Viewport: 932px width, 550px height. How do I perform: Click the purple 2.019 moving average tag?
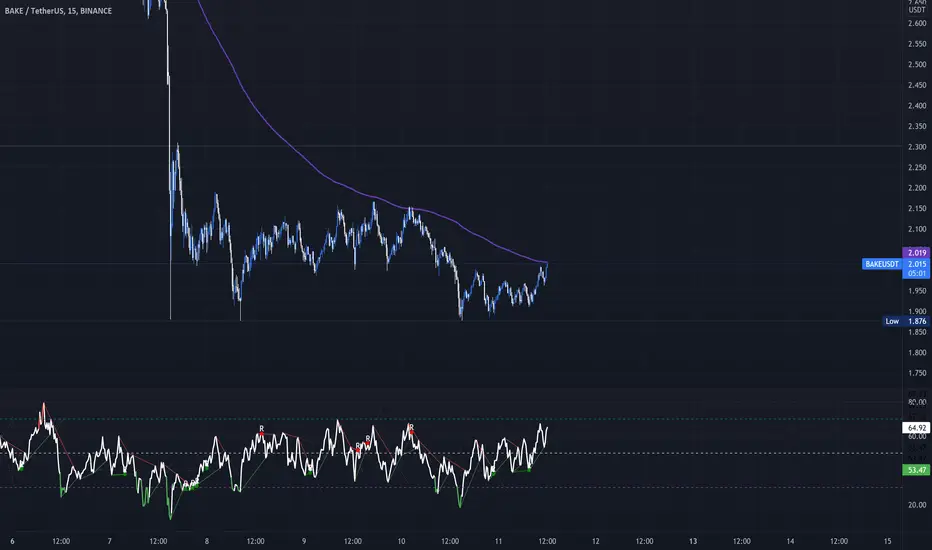917,253
